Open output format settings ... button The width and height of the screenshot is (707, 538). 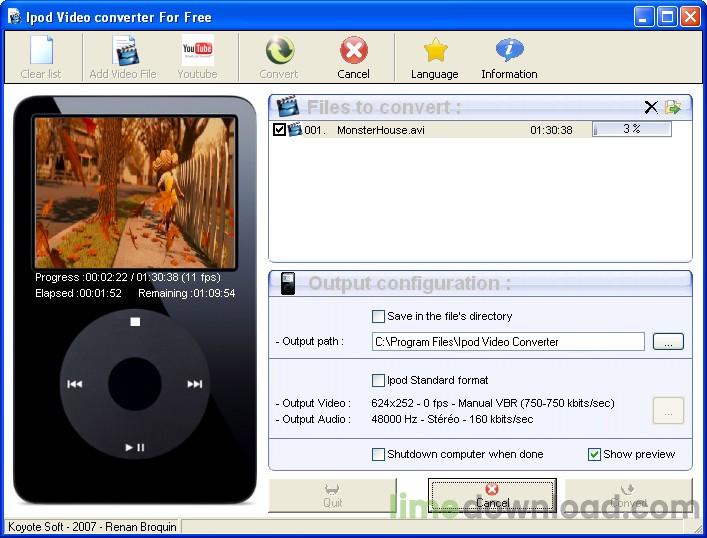[668, 411]
